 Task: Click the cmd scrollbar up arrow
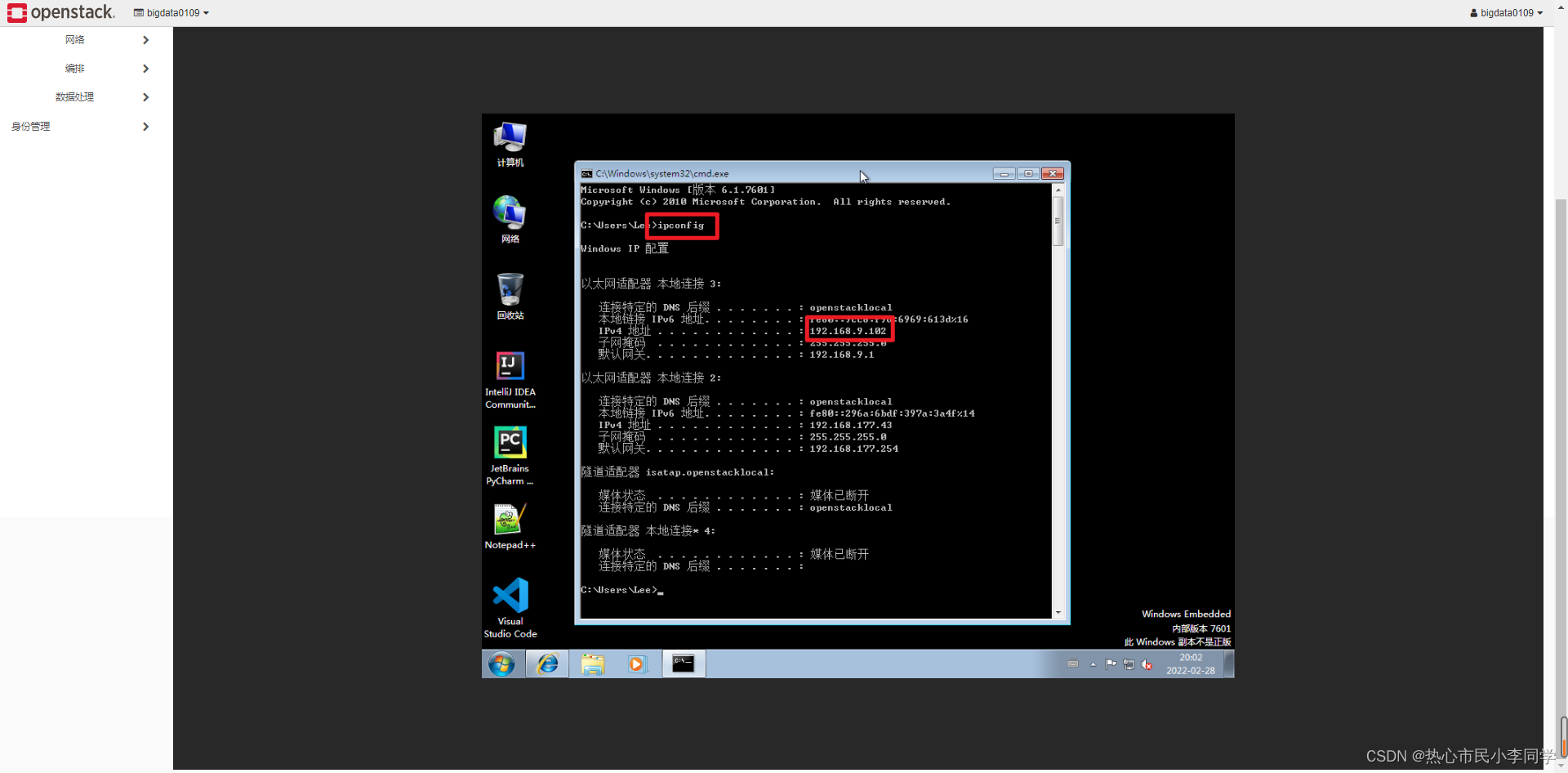1058,190
